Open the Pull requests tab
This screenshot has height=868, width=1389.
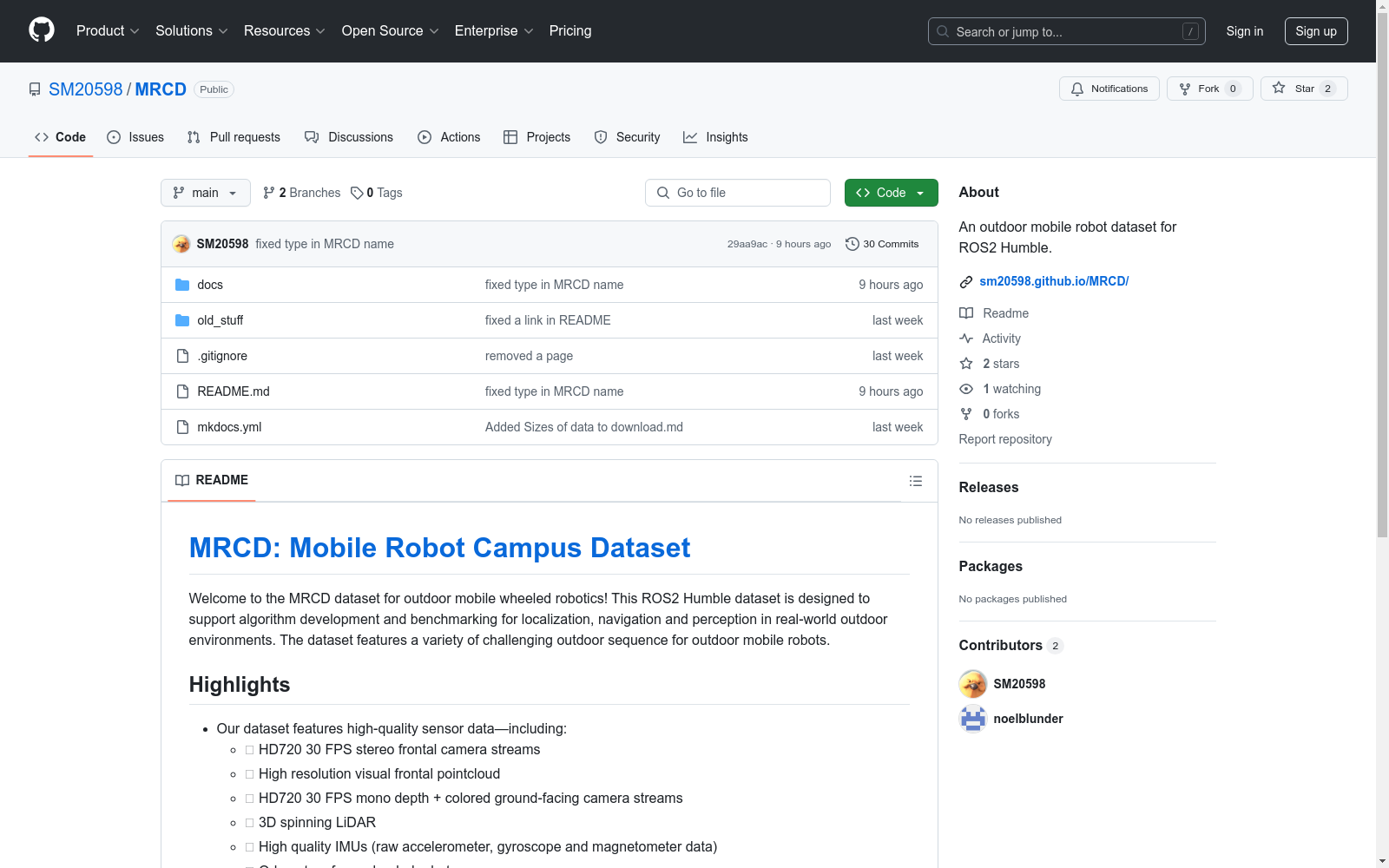234,137
